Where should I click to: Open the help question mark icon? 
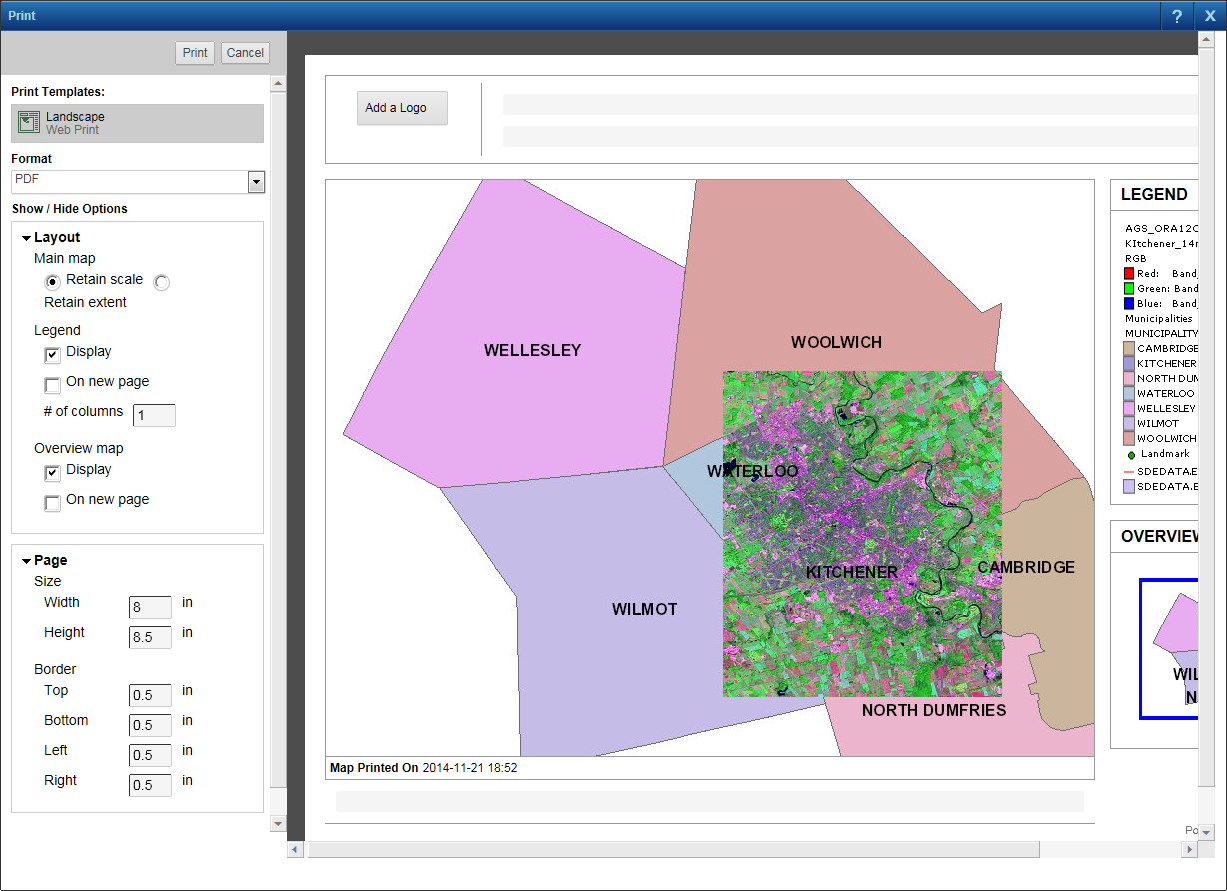[x=1177, y=16]
